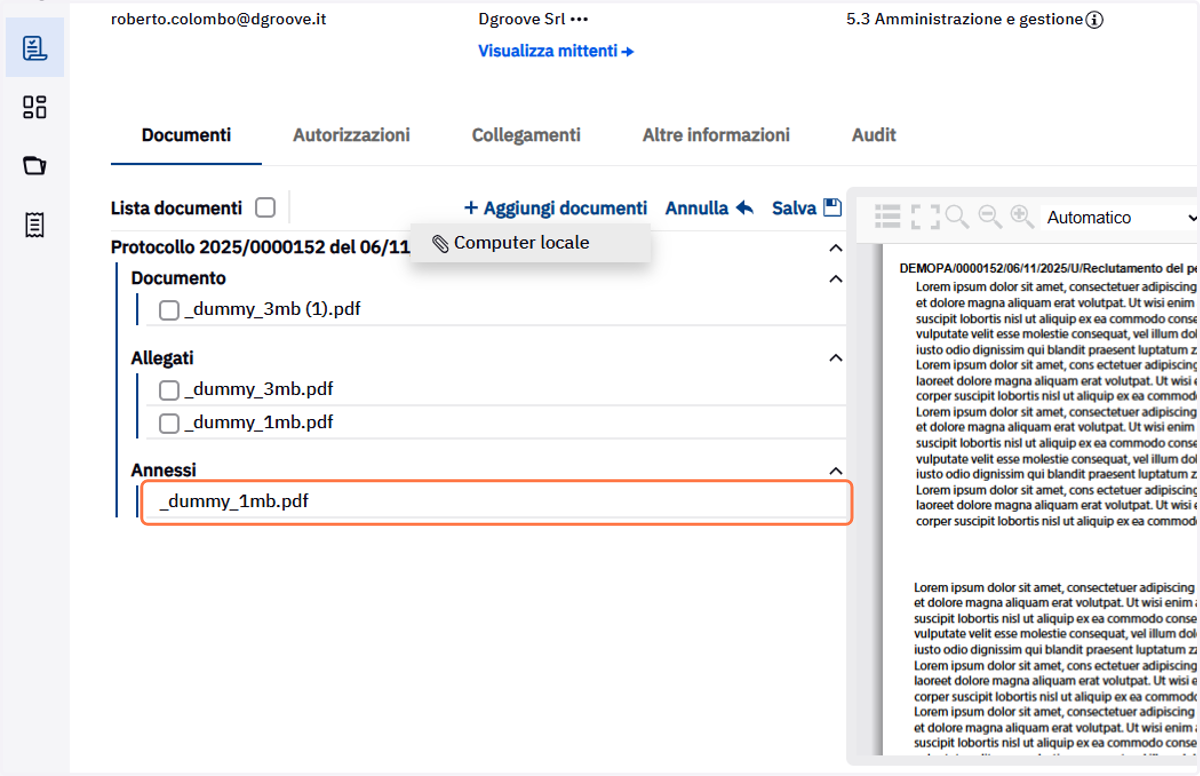This screenshot has height=776, width=1200.
Task: Open the folder icon in sidebar
Action: pos(35,166)
